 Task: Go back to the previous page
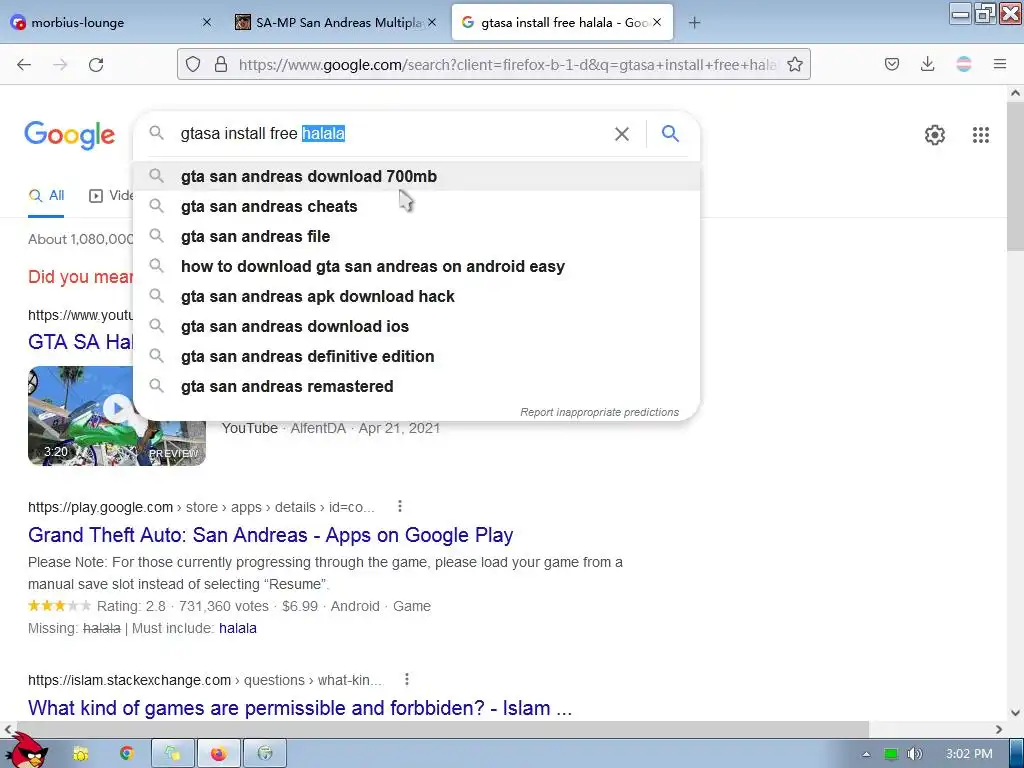click(x=24, y=64)
